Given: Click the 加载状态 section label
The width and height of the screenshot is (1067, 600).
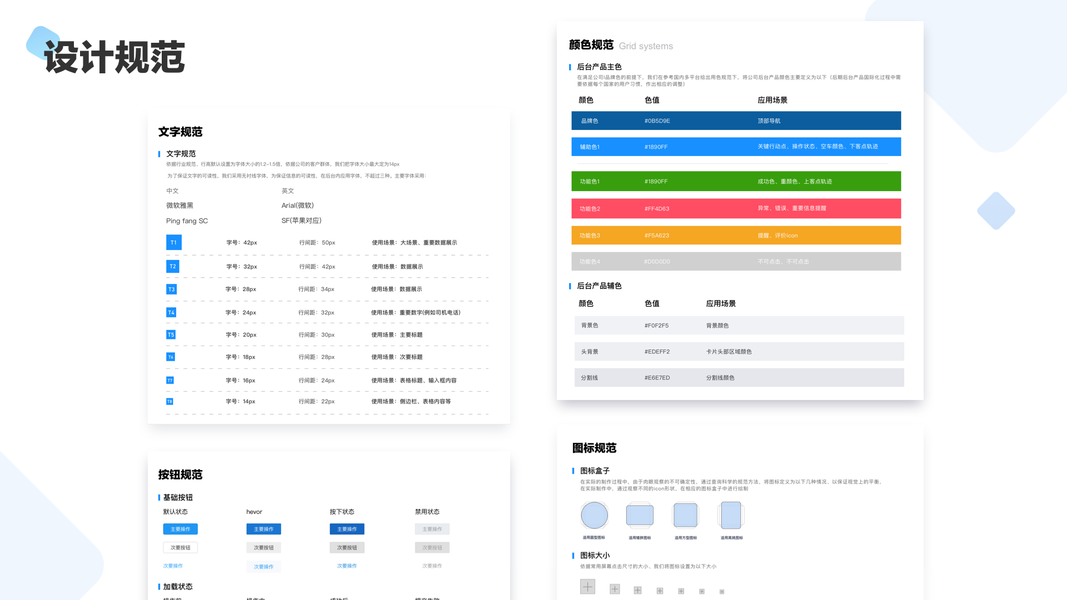Looking at the screenshot, I should click(x=178, y=586).
